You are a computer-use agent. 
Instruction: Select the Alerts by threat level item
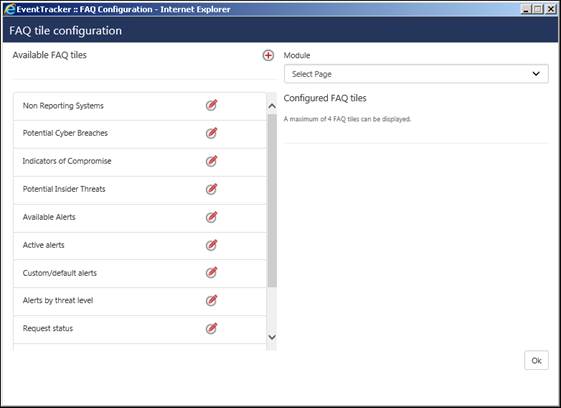coord(140,301)
